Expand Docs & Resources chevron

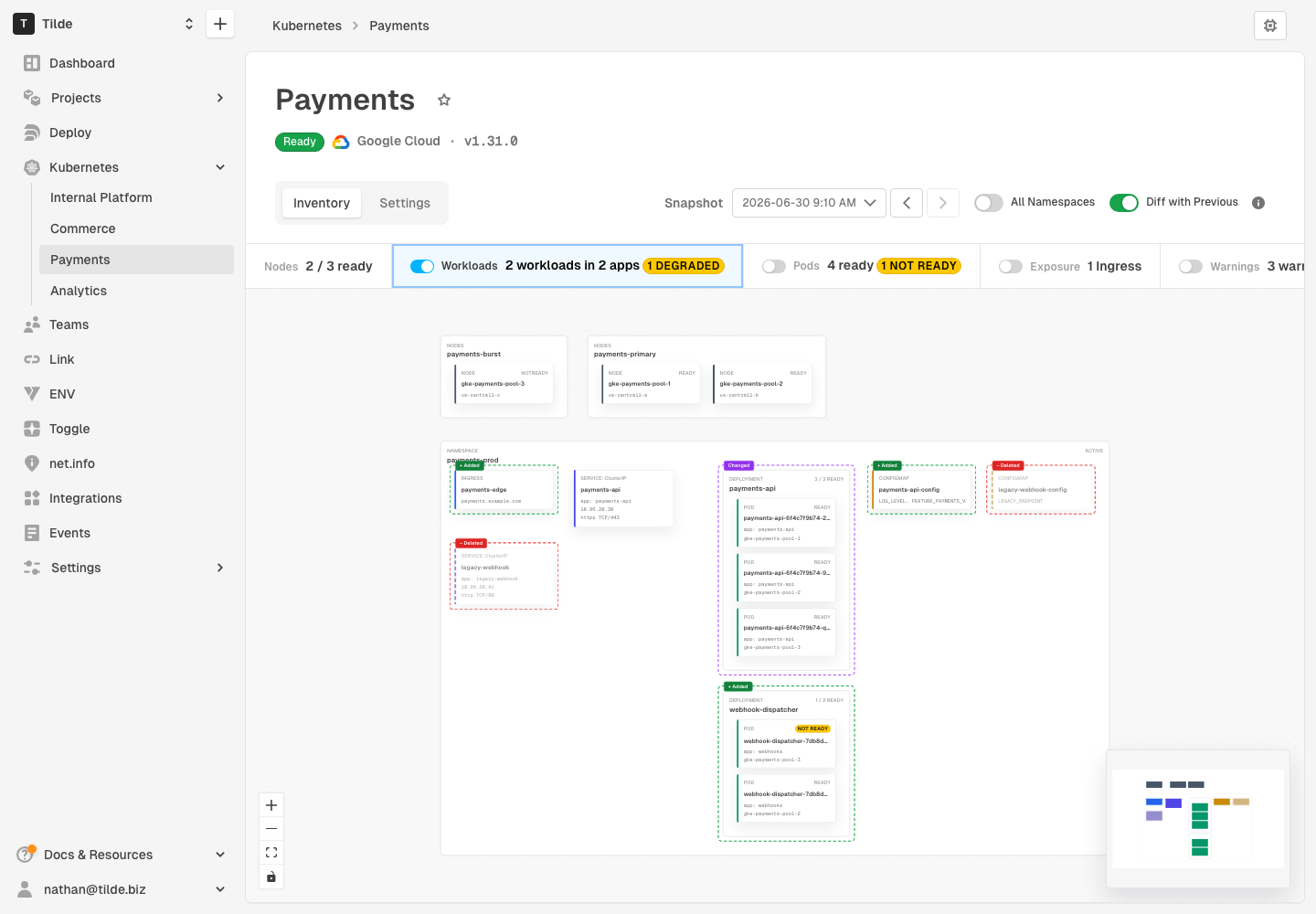[220, 855]
